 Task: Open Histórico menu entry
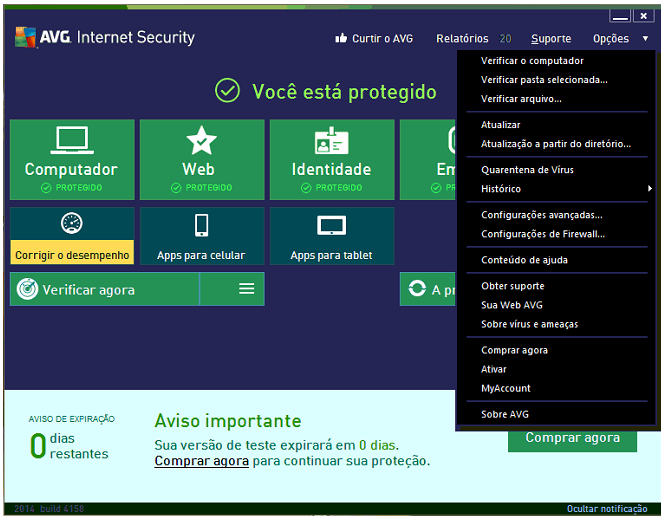pos(501,189)
